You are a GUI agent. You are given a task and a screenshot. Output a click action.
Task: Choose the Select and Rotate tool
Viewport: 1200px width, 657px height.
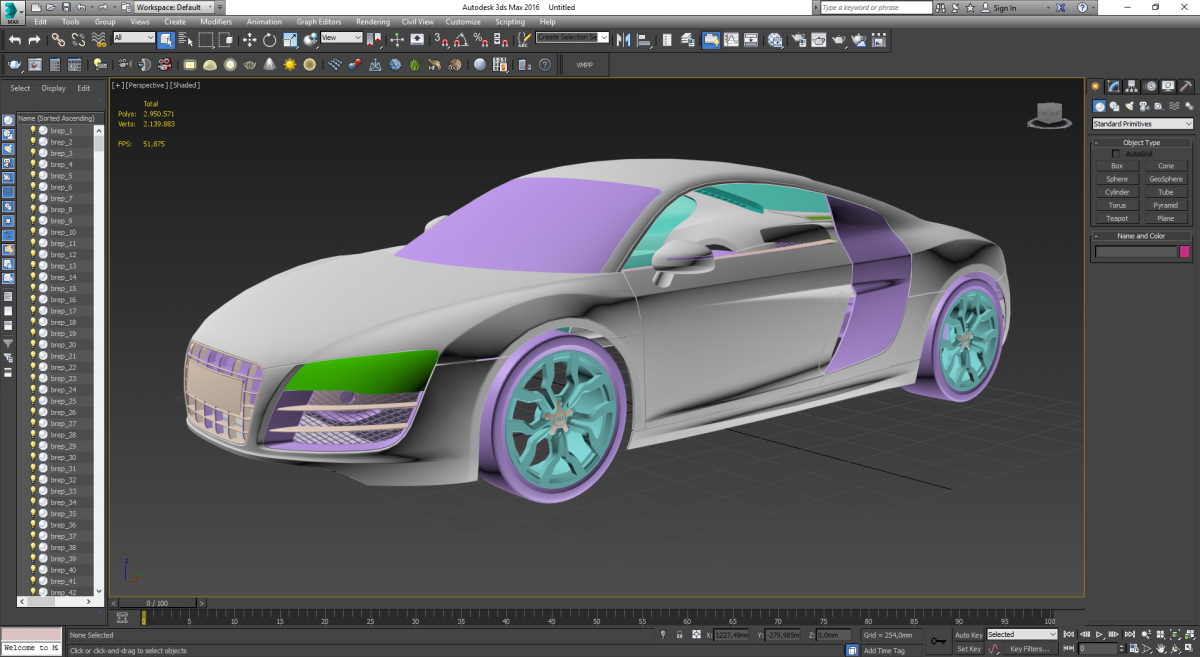(270, 40)
